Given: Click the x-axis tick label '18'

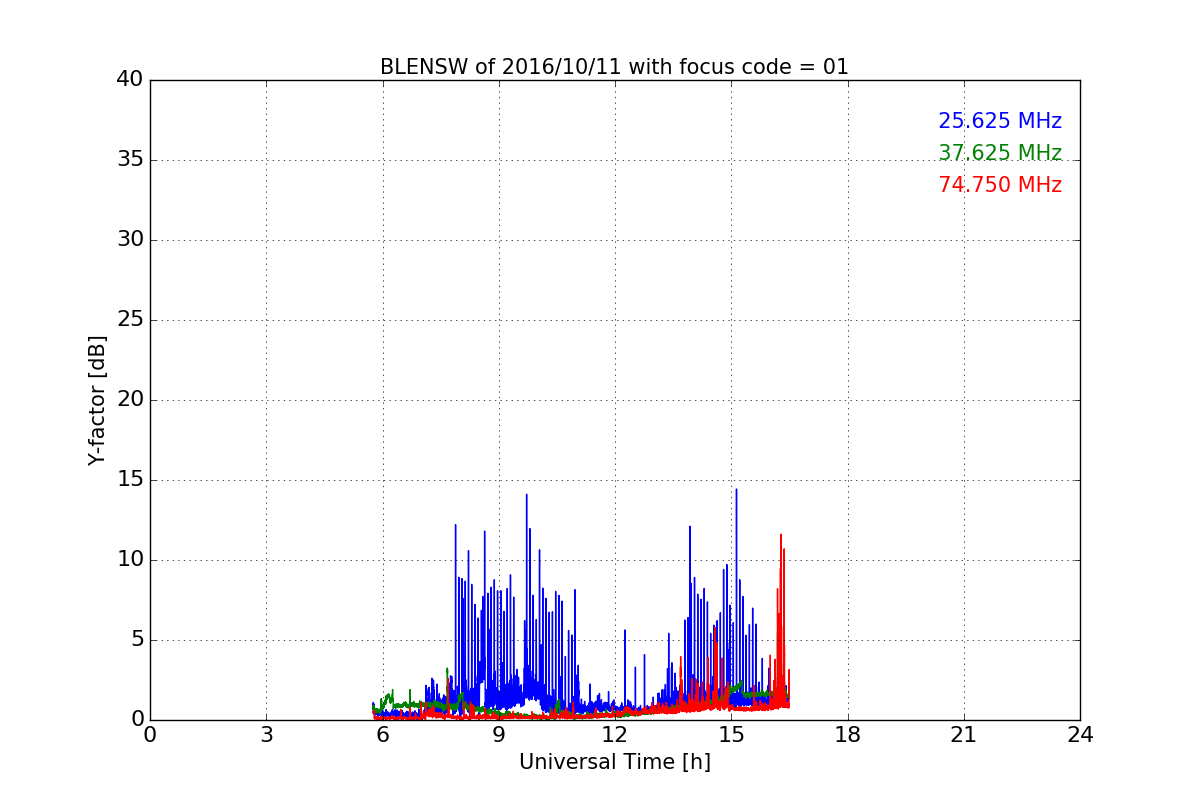Looking at the screenshot, I should pos(848,735).
